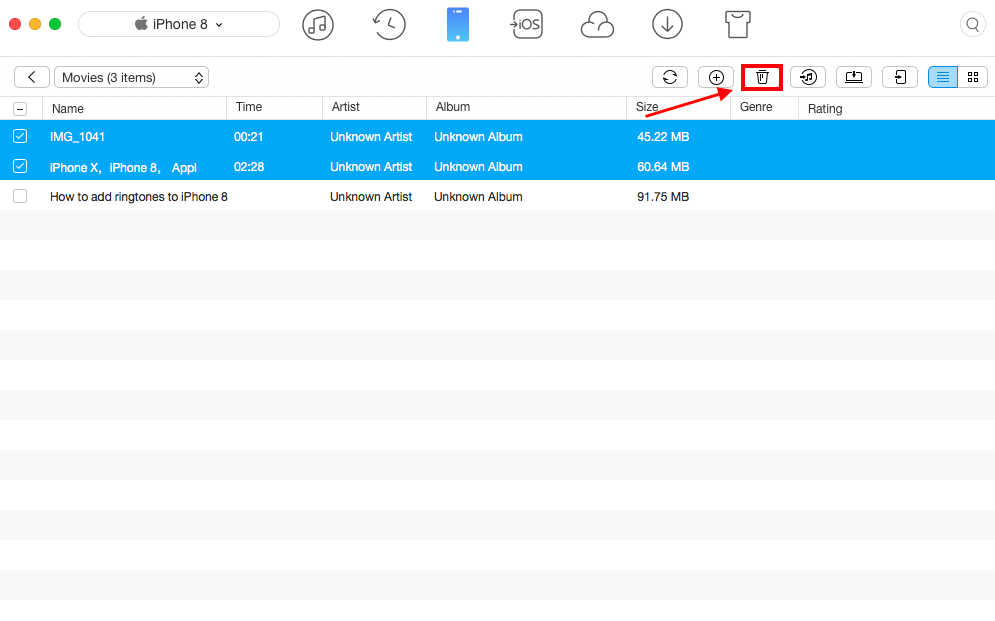Viewport: 995px width, 621px height.
Task: Select the iPhone X, iPhone 8, Appl movie
Action: pyautogui.click(x=123, y=167)
